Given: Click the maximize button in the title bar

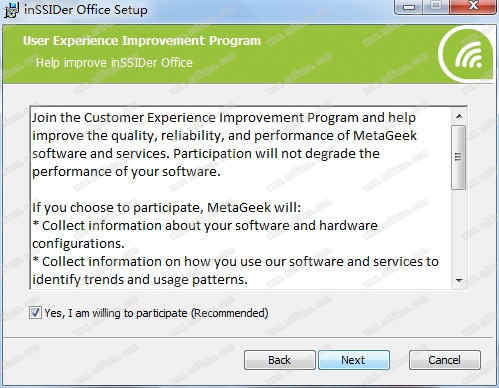Looking at the screenshot, I should click(436, 7).
